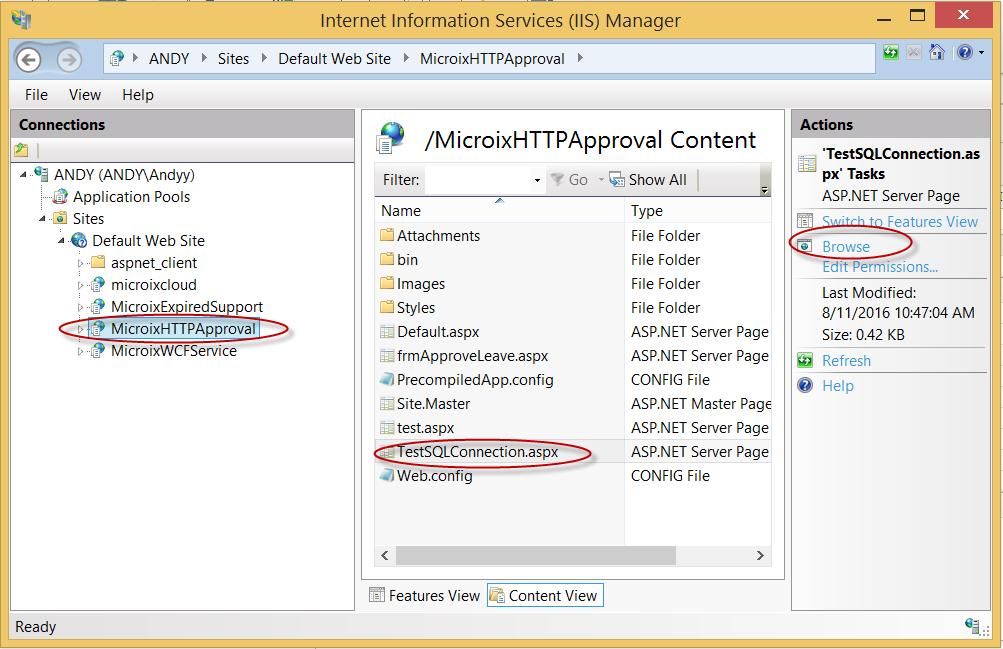Image resolution: width=1003 pixels, height=649 pixels.
Task: Click the Home icon in top toolbar
Action: 938,53
